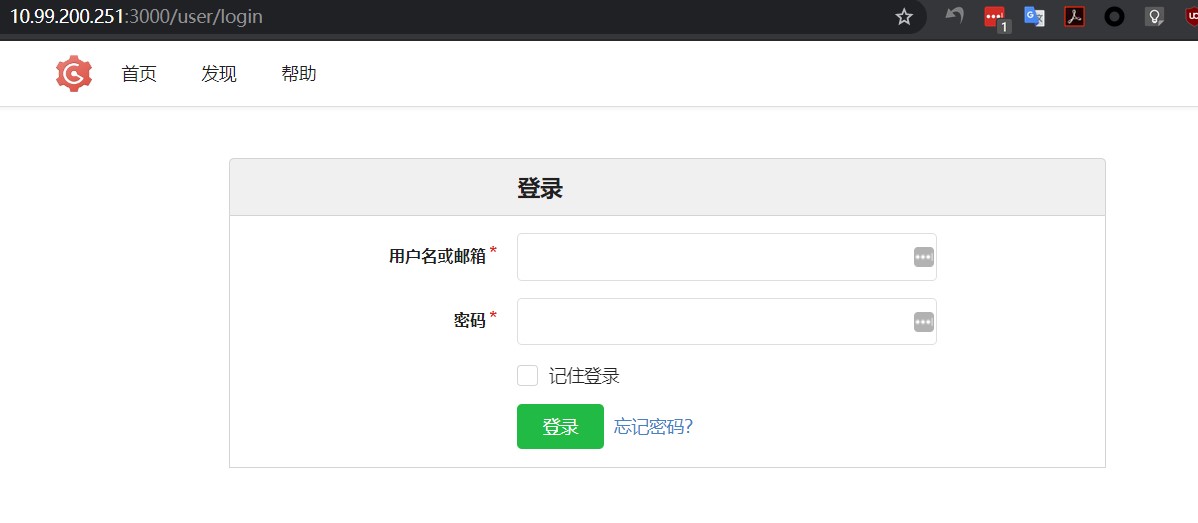
Task: Click the Adobe Acrobat extension icon
Action: tap(1074, 17)
